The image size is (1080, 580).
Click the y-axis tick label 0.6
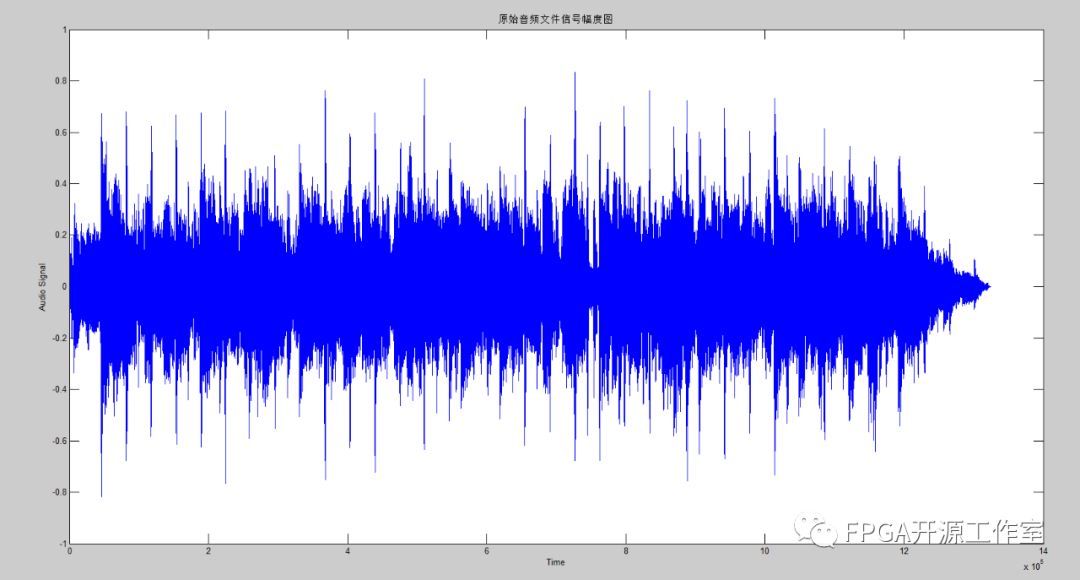[x=61, y=132]
